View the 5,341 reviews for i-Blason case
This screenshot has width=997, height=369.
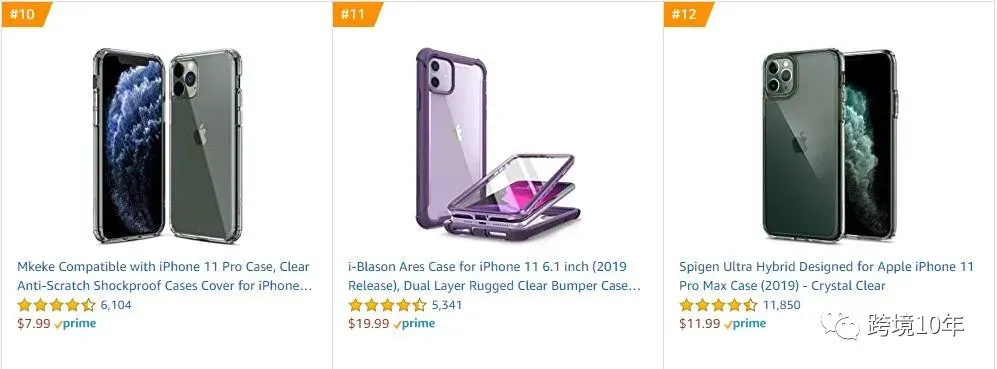tap(447, 305)
